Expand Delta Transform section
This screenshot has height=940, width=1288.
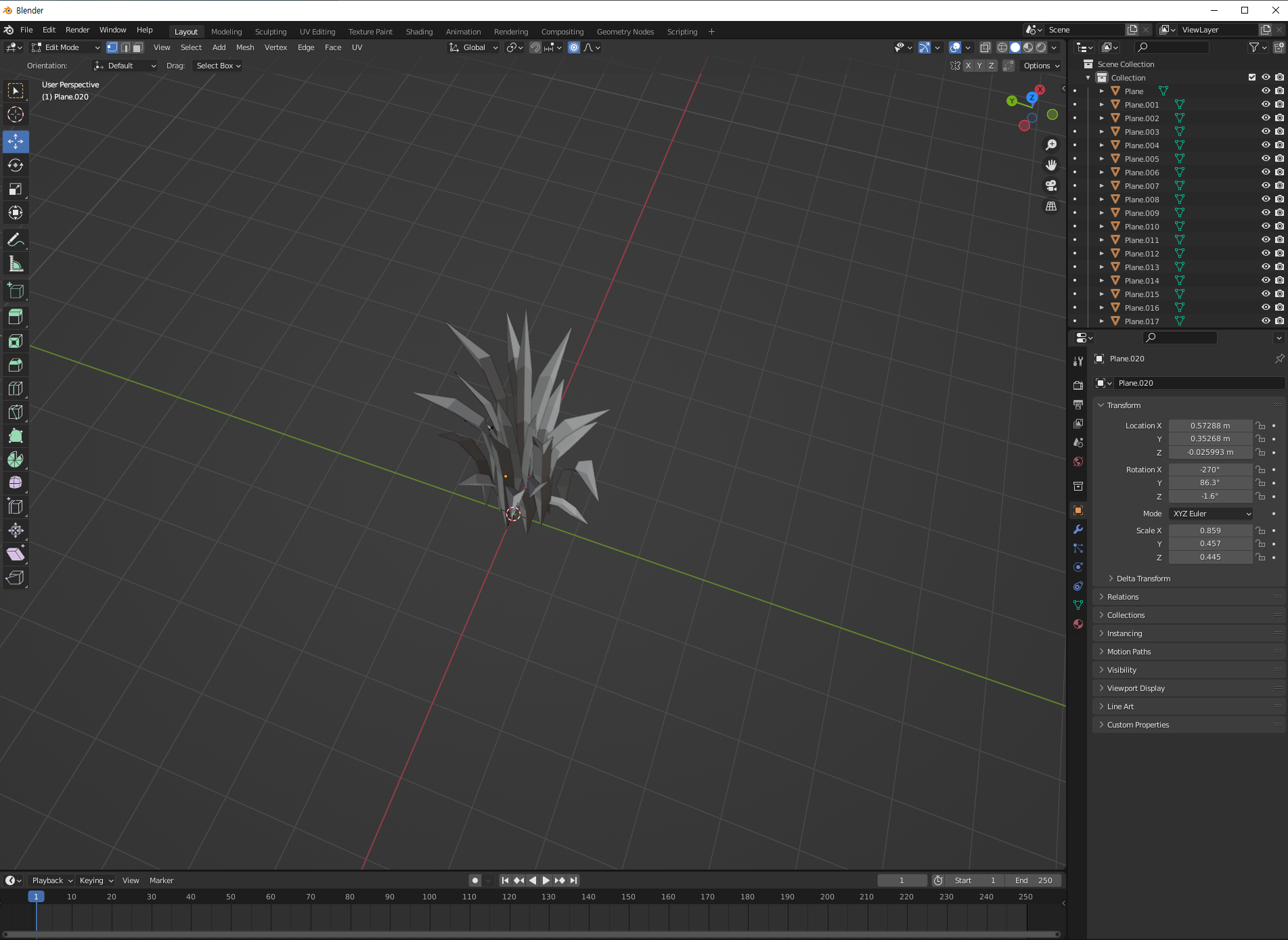[1142, 579]
